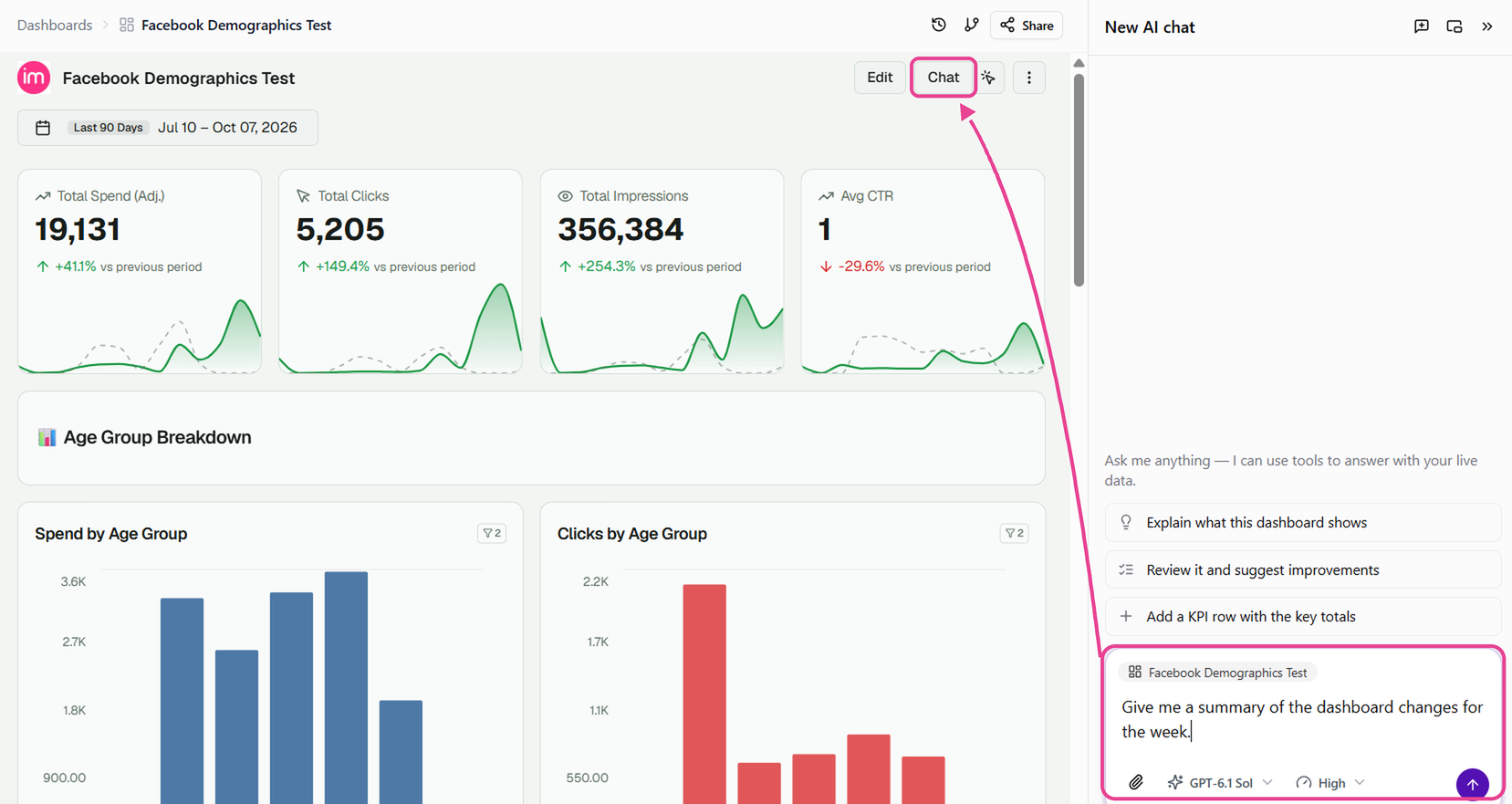The width and height of the screenshot is (1512, 804).
Task: Click the AI sparkle icon next to Chat
Action: [x=988, y=78]
